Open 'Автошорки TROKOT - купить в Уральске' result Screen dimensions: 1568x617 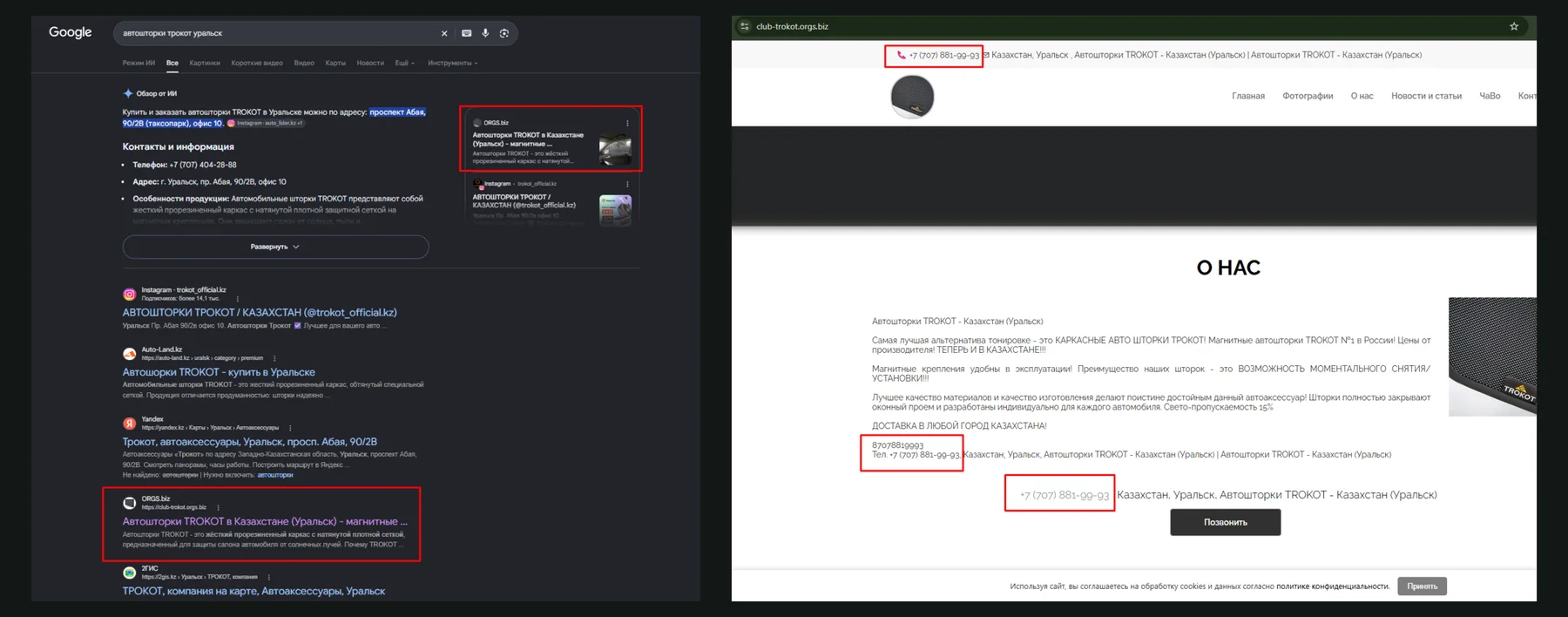point(219,372)
